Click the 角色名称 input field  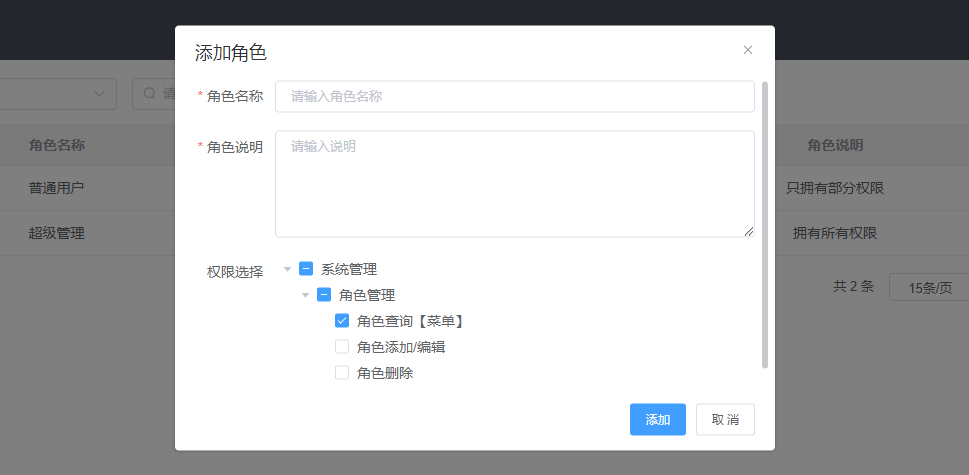(x=515, y=96)
